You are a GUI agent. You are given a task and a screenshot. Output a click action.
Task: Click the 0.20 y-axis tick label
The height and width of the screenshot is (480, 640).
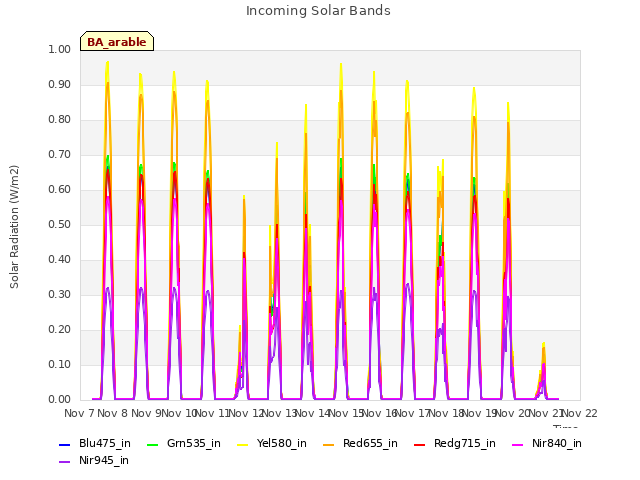(x=60, y=329)
